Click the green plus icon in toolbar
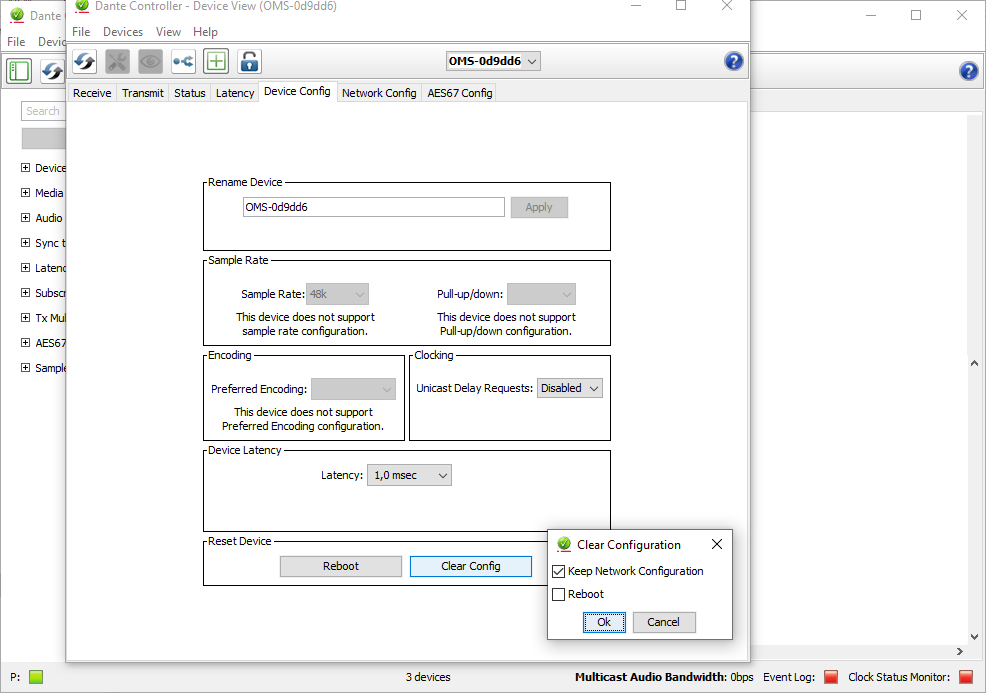Viewport: 986px width, 693px height. [216, 61]
